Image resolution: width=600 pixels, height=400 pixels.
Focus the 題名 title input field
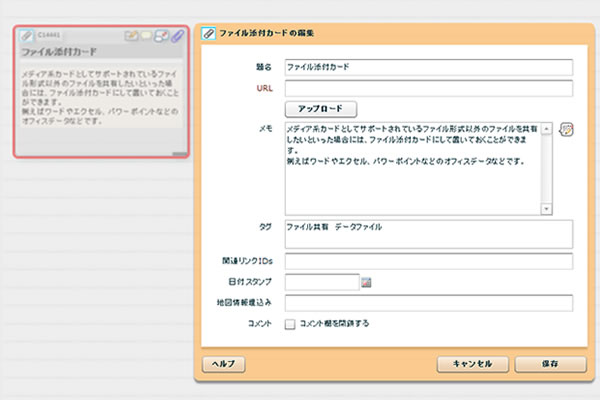[428, 68]
